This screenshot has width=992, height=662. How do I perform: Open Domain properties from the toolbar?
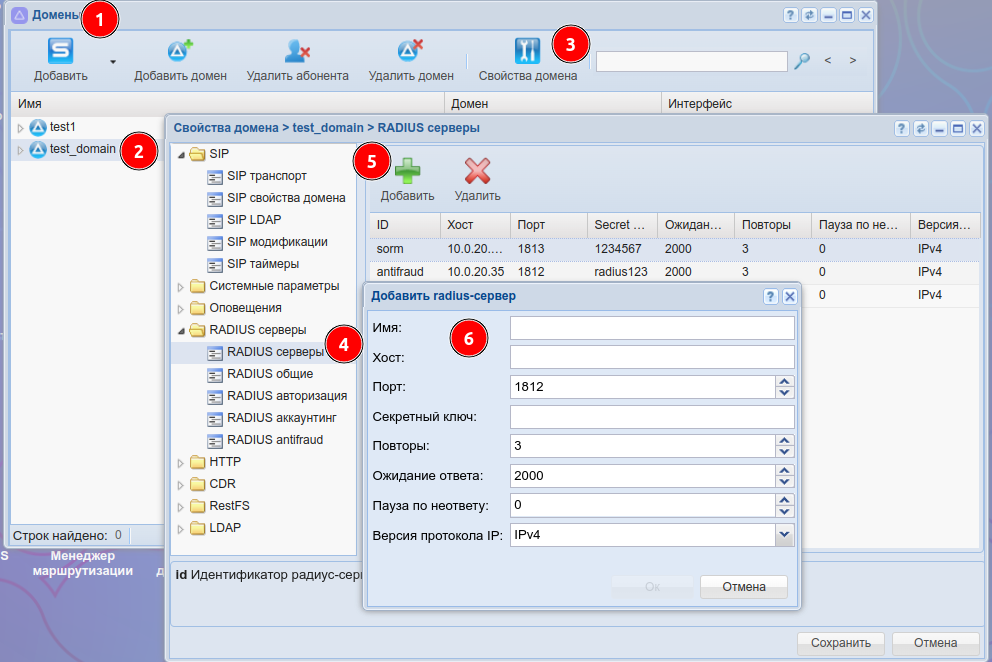pyautogui.click(x=527, y=52)
